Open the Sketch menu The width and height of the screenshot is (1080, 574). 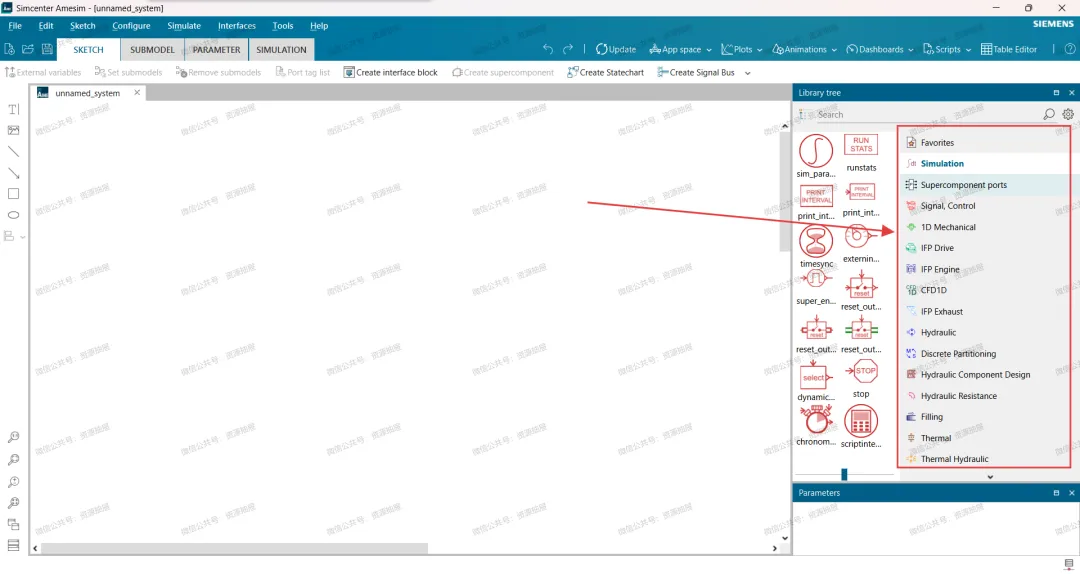click(83, 25)
